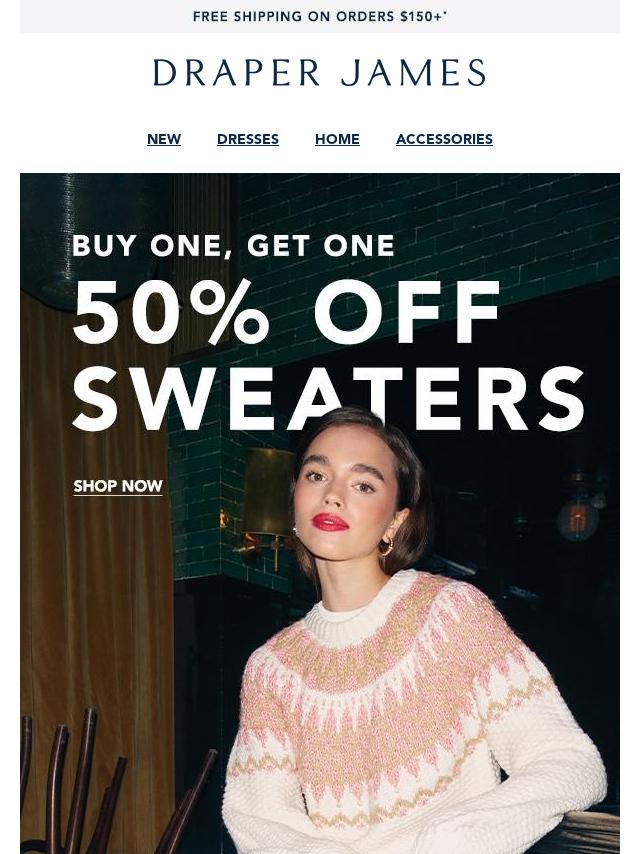Open the NEW navigation link

point(164,139)
